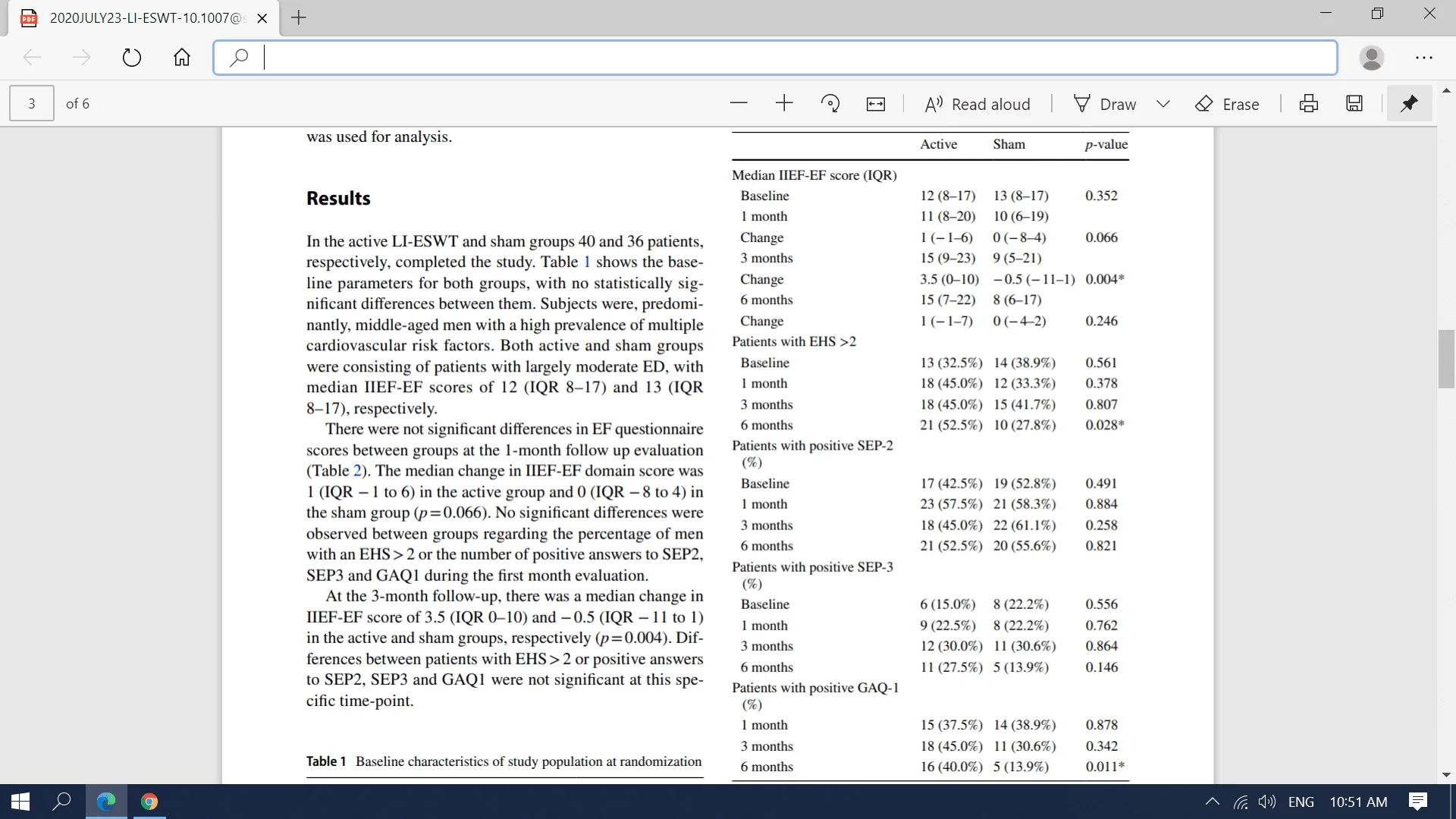Rotate the PDF page
This screenshot has height=819, width=1456.
point(830,103)
